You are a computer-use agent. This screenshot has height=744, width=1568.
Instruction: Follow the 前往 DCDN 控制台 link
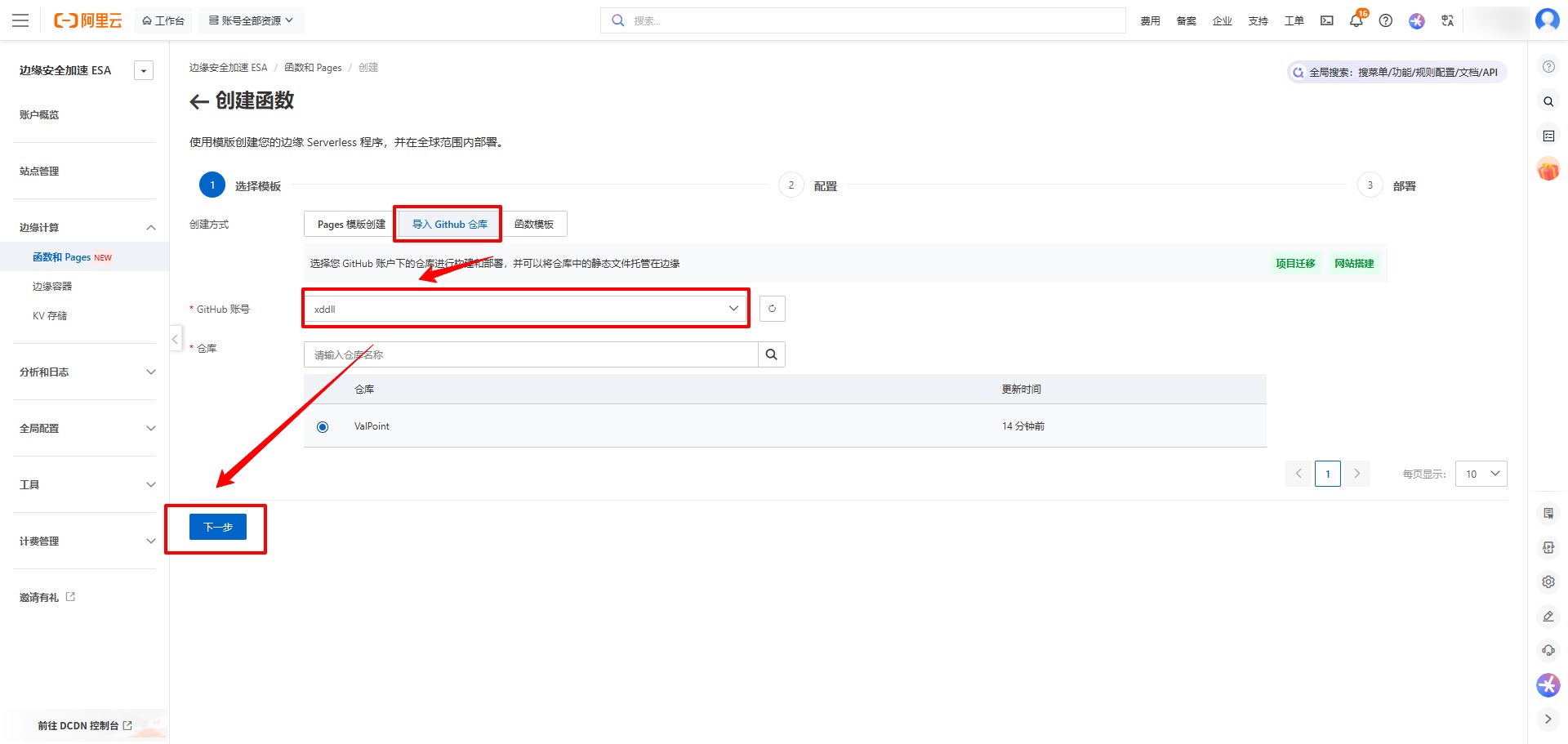pos(85,725)
